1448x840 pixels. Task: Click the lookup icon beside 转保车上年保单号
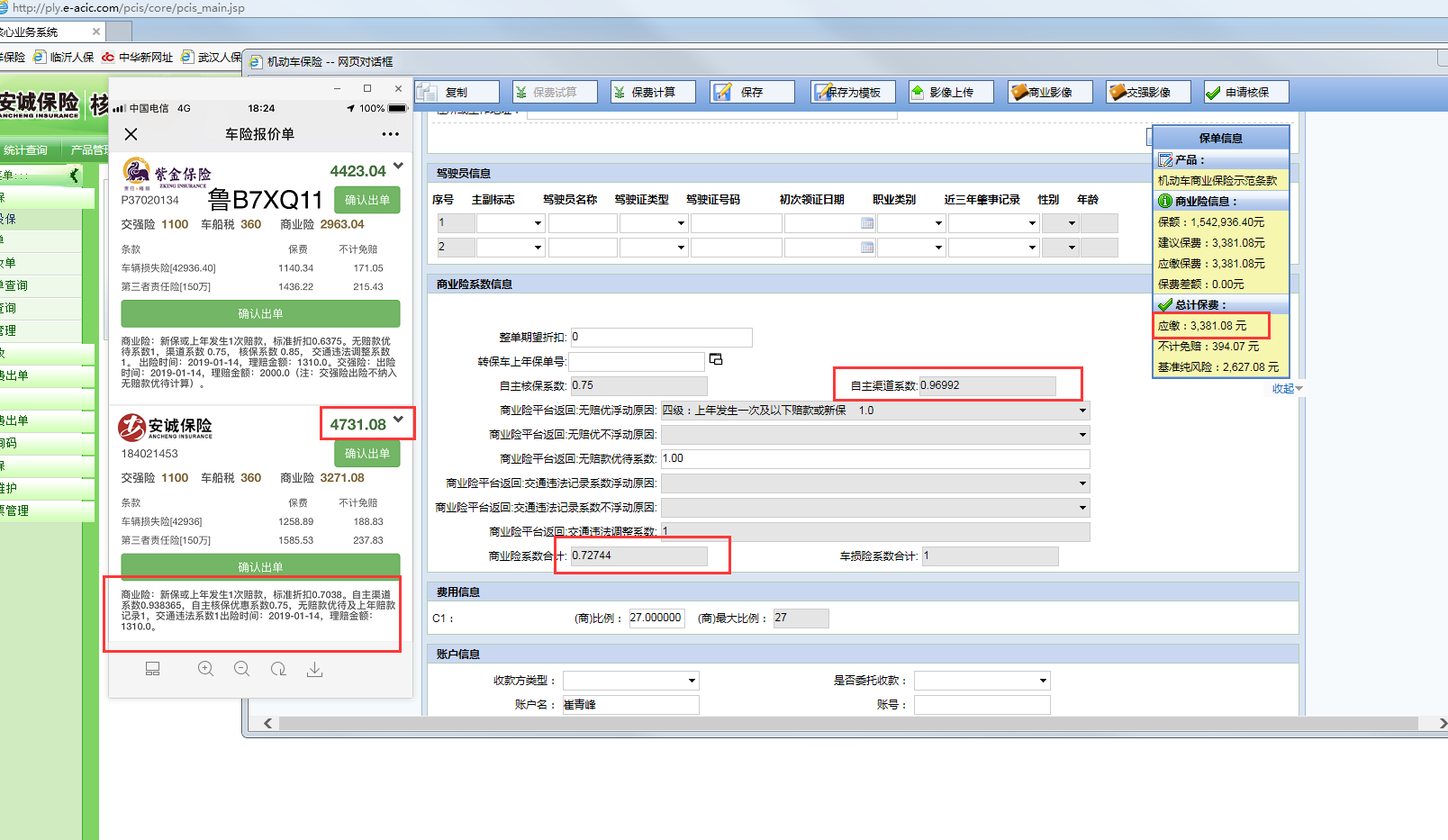point(716,360)
